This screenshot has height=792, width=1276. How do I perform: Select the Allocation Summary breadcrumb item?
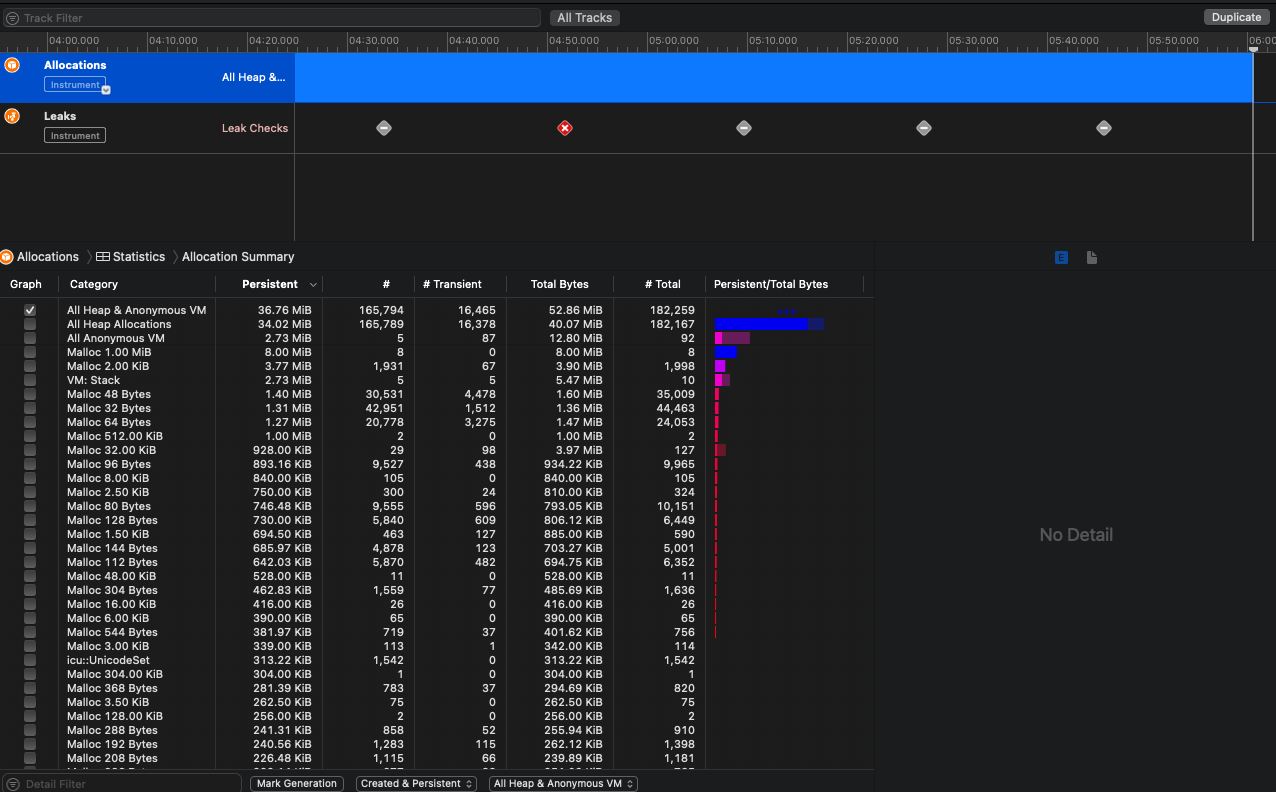tap(237, 257)
